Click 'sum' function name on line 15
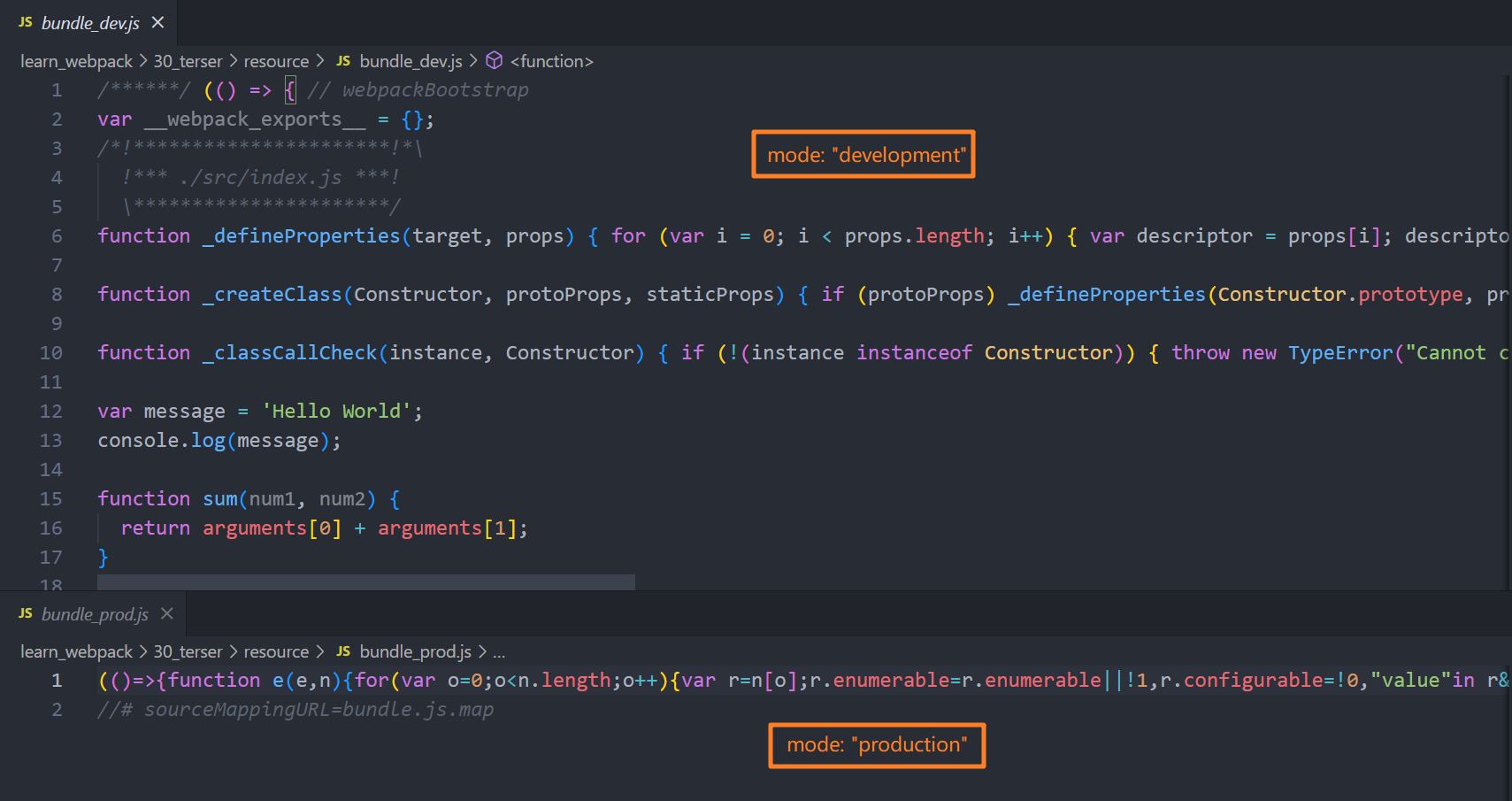Viewport: 1512px width, 801px height. pyautogui.click(x=220, y=499)
